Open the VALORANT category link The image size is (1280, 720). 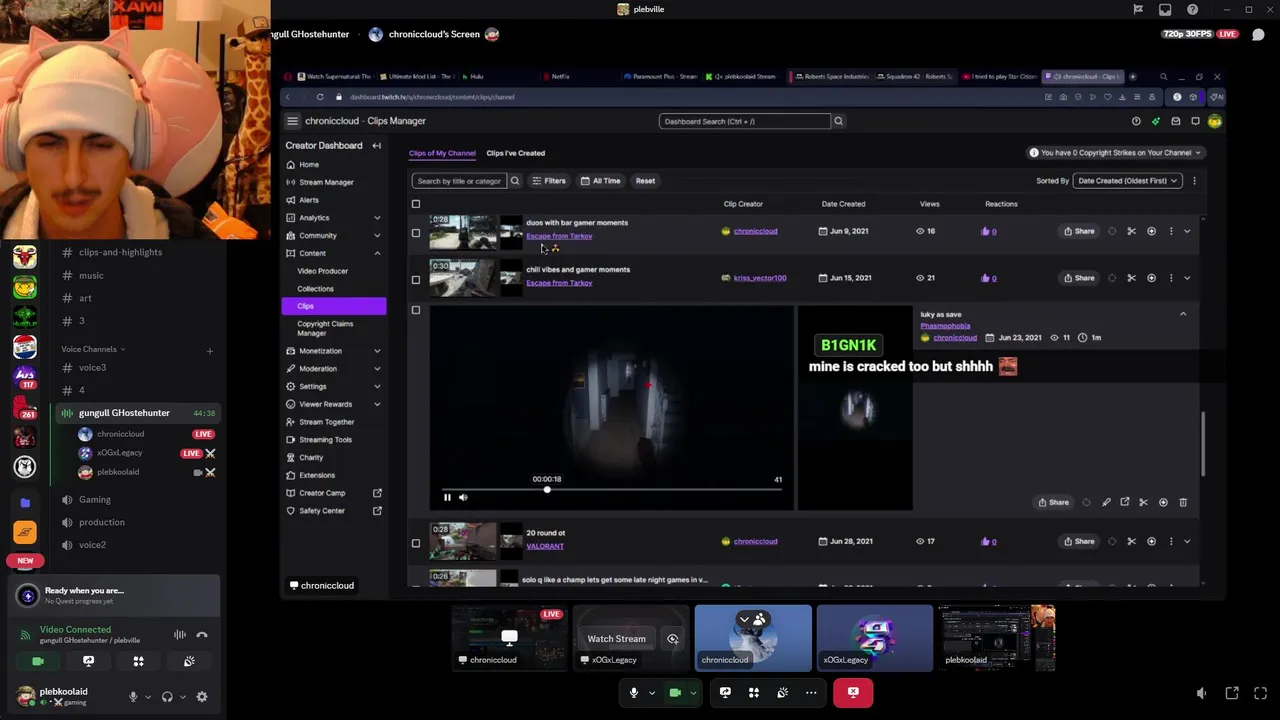(x=545, y=546)
